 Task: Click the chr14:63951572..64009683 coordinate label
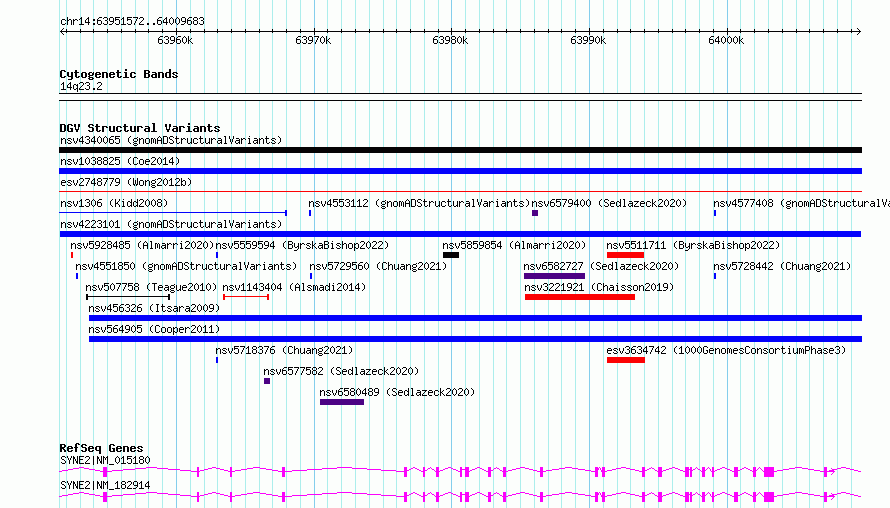(x=132, y=22)
